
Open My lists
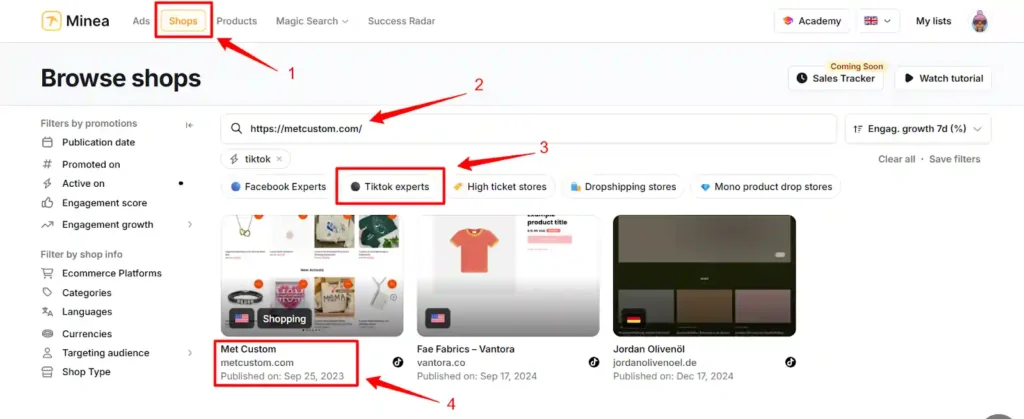[x=933, y=21]
